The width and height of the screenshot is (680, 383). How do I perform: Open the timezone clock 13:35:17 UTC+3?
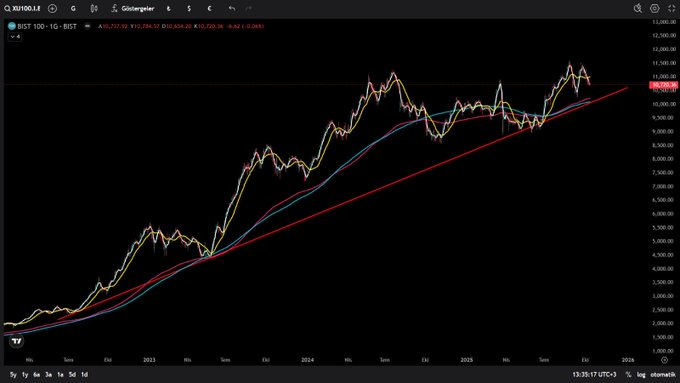594,374
